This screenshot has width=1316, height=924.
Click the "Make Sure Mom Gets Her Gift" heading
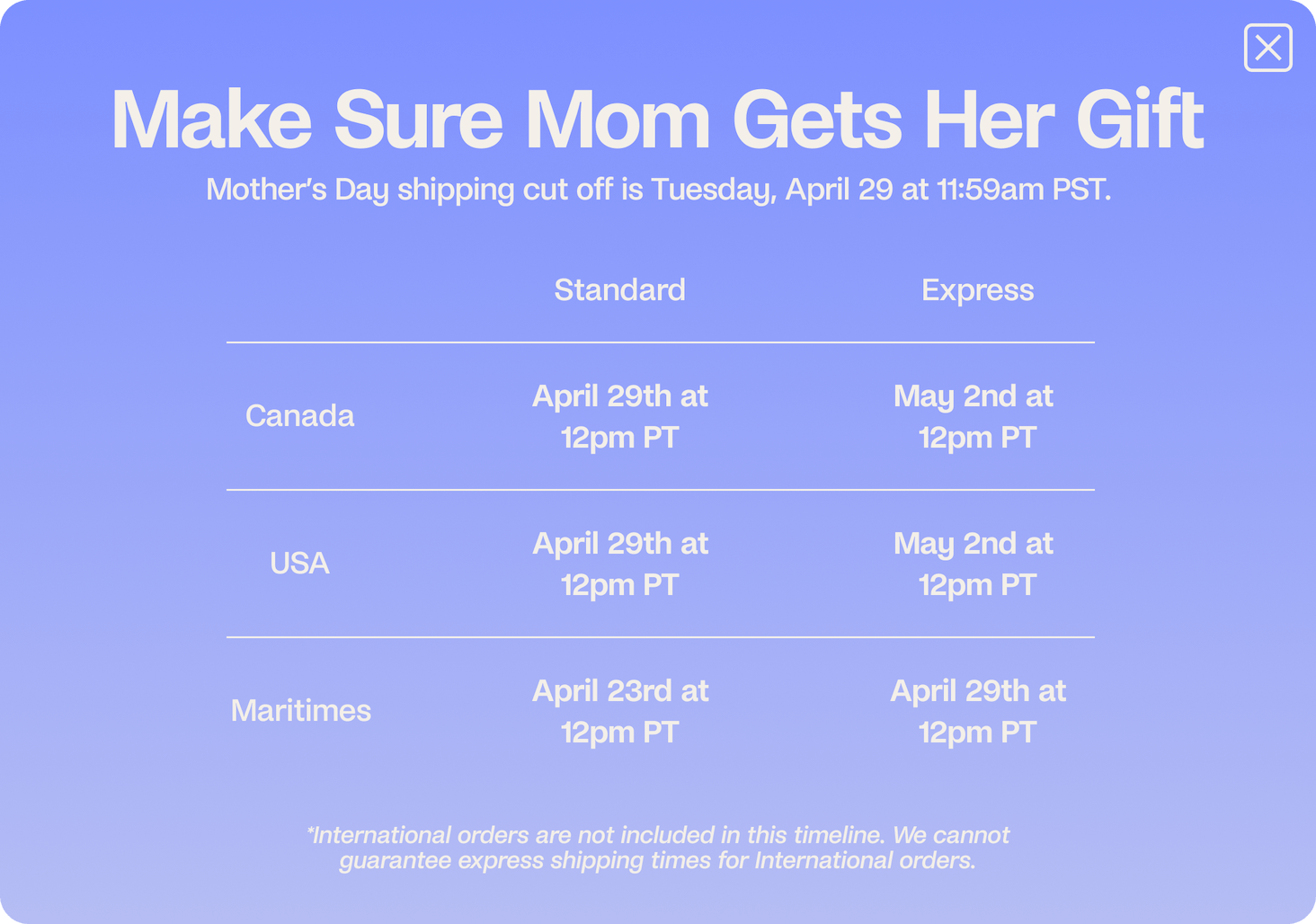tap(657, 120)
